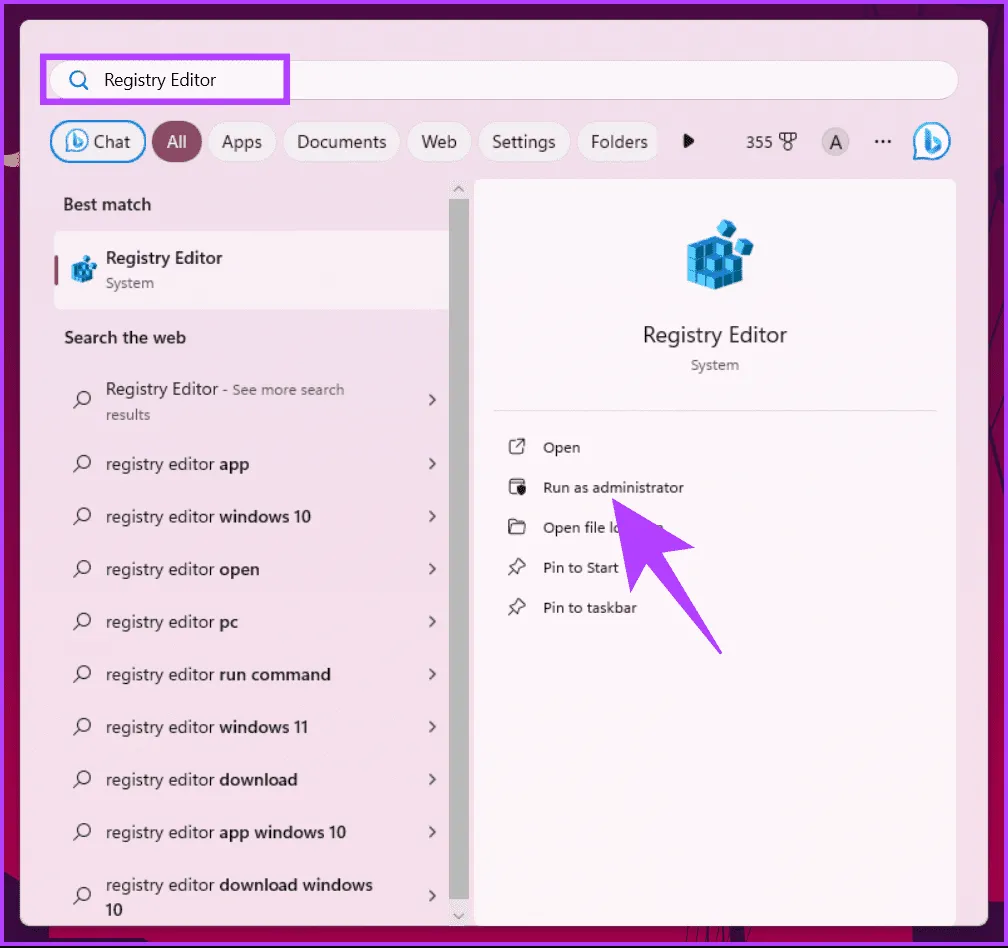Switch to the Apps filter tab
1008x948 pixels.
tap(241, 142)
